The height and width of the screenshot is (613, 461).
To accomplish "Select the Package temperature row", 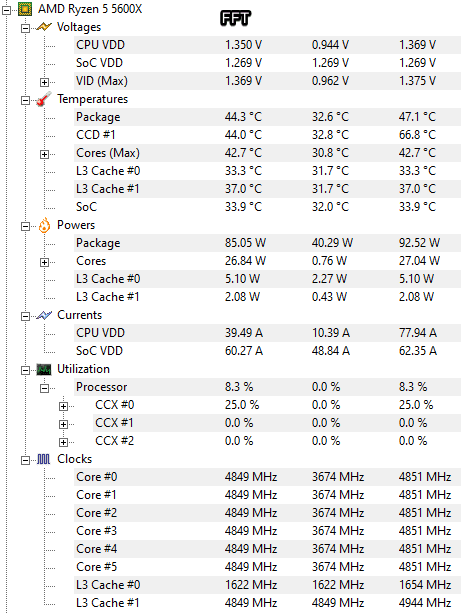I will coord(267,117).
